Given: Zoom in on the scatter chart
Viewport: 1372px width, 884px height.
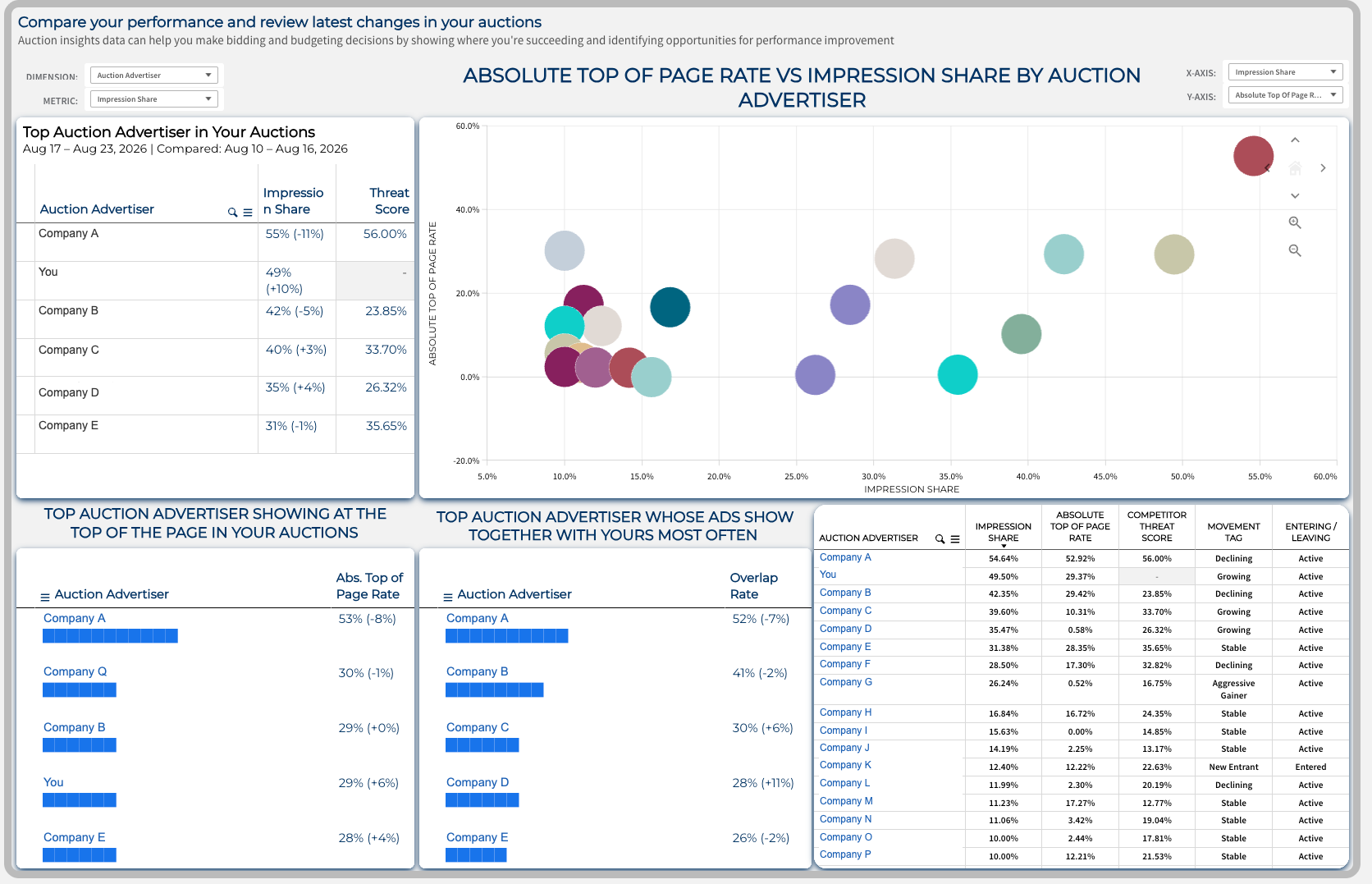Looking at the screenshot, I should point(1295,222).
